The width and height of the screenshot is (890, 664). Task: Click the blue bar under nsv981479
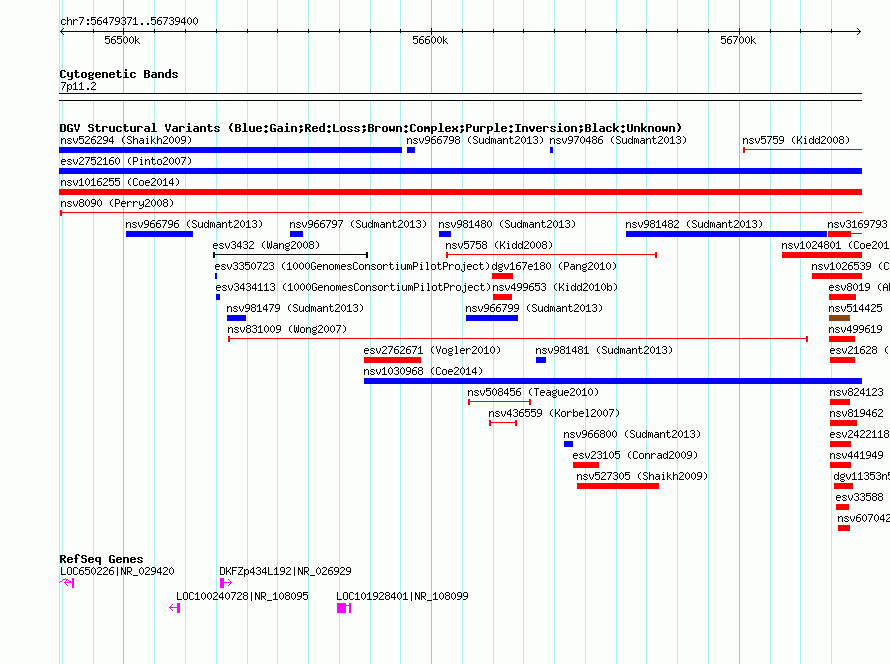point(236,318)
